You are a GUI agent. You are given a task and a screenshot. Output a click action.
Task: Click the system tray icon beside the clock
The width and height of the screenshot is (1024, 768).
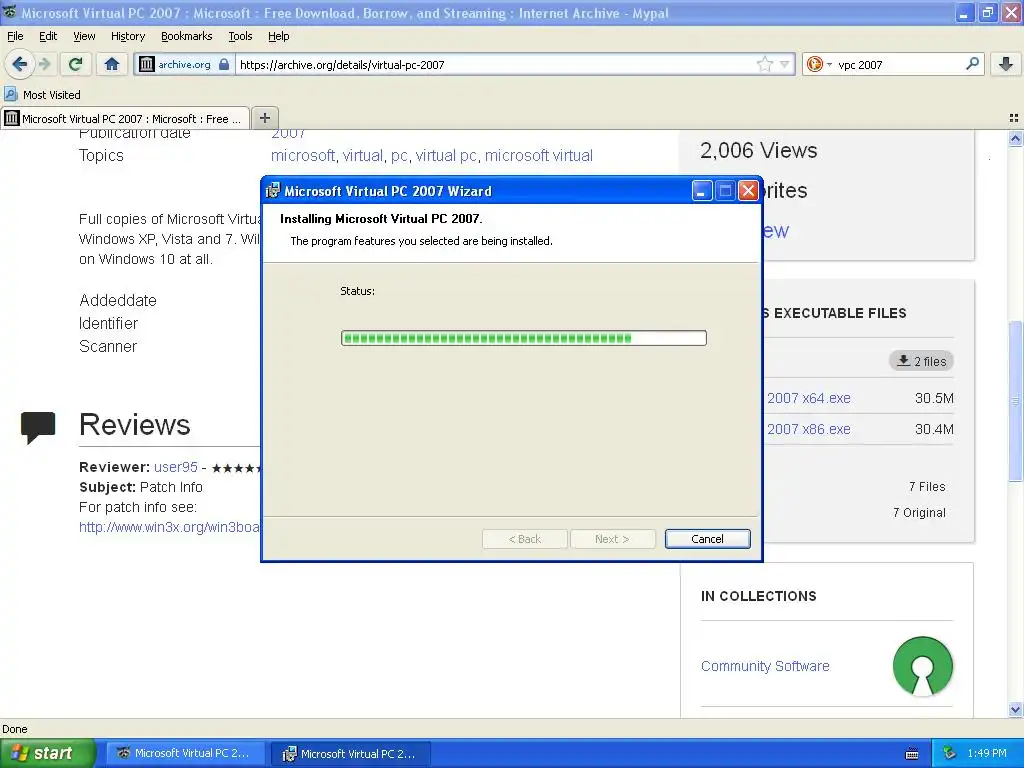pos(950,754)
